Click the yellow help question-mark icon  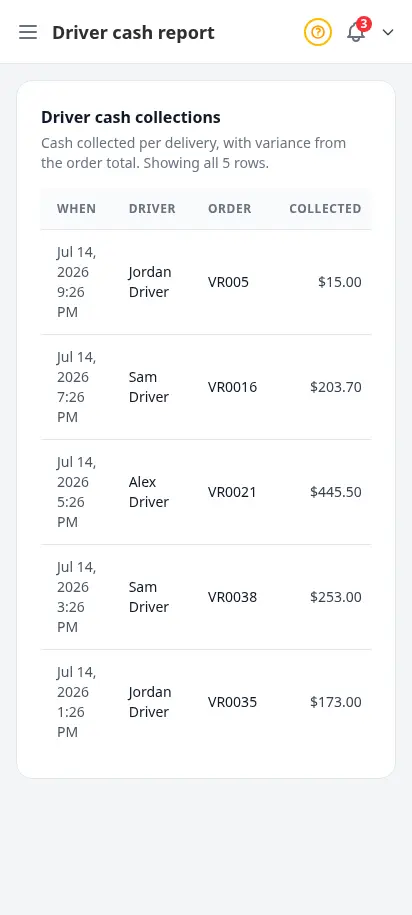pos(317,32)
